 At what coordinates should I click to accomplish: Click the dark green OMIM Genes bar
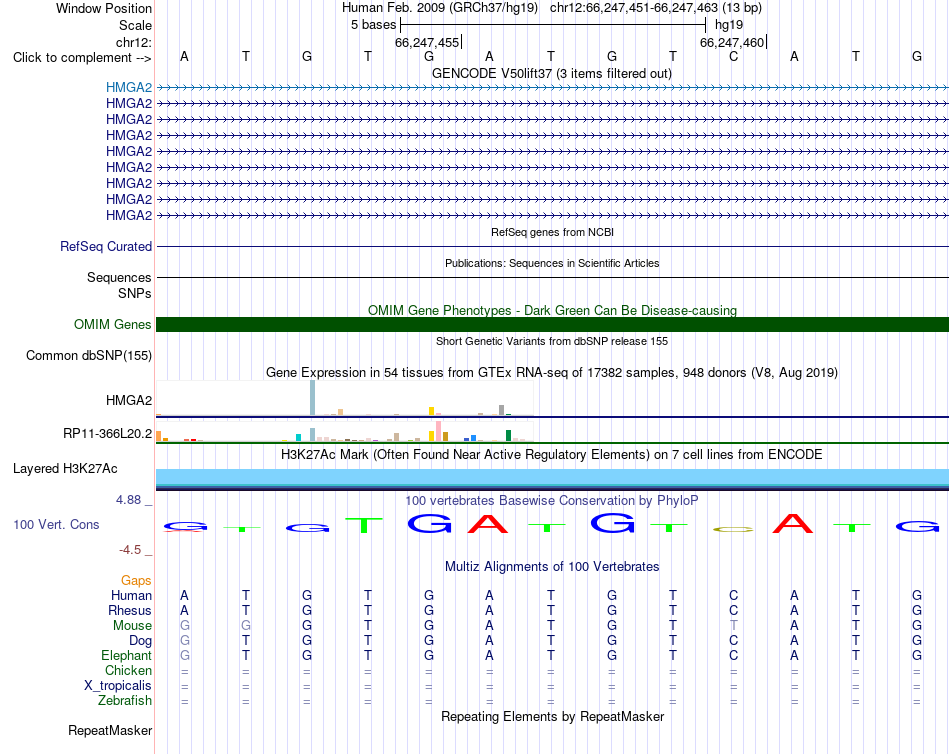552,324
